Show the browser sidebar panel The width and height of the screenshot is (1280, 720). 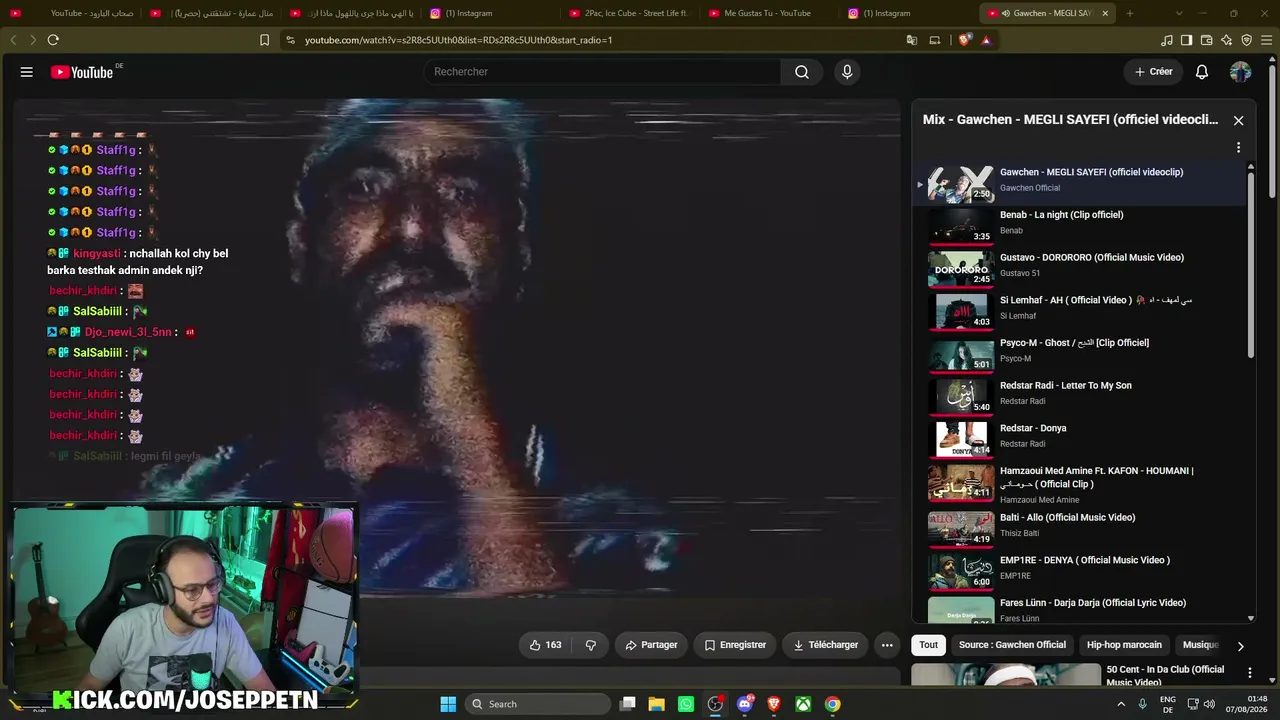tap(1186, 40)
